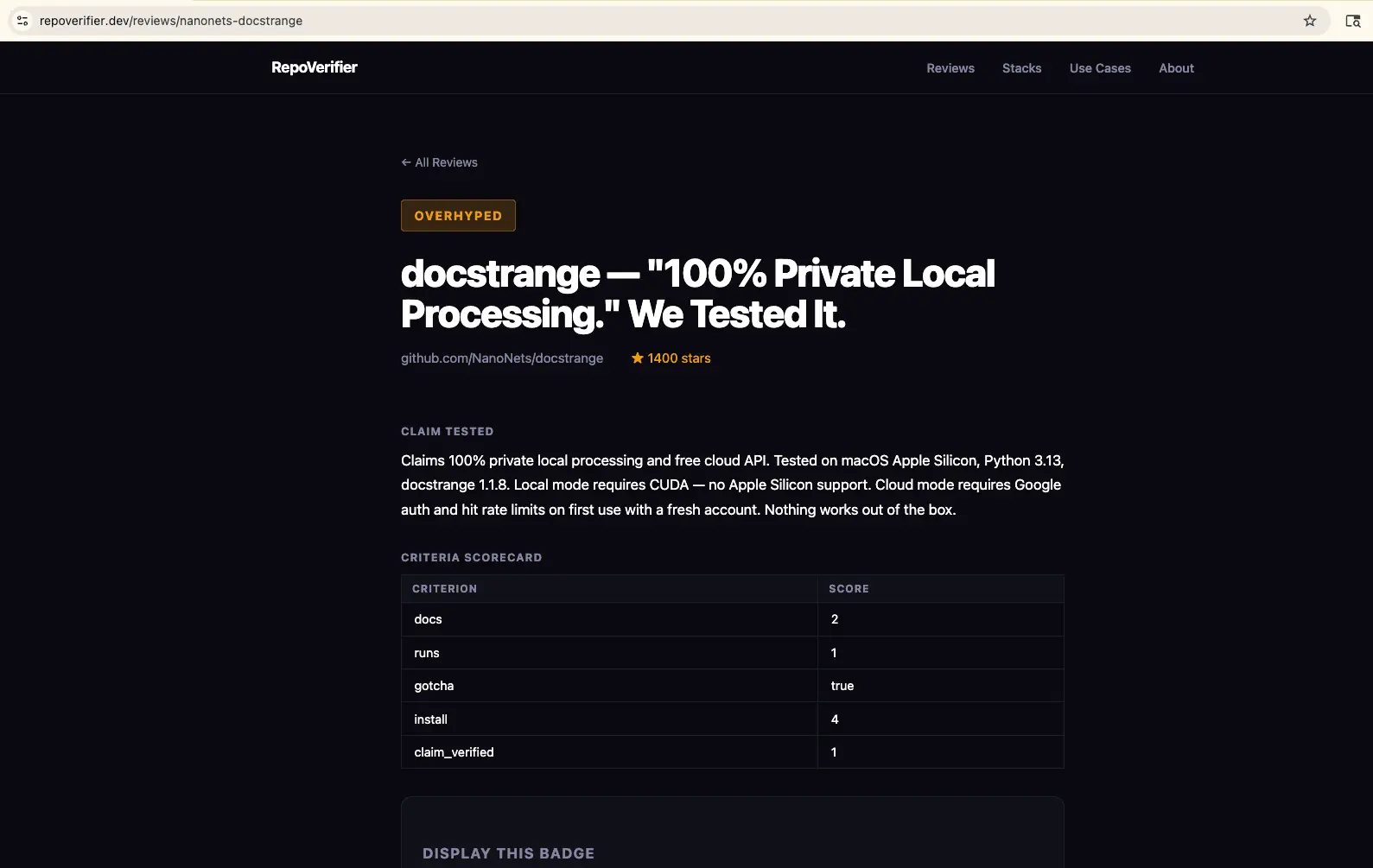This screenshot has height=868, width=1373.
Task: Select the claim_verified criterion row
Action: [x=733, y=752]
